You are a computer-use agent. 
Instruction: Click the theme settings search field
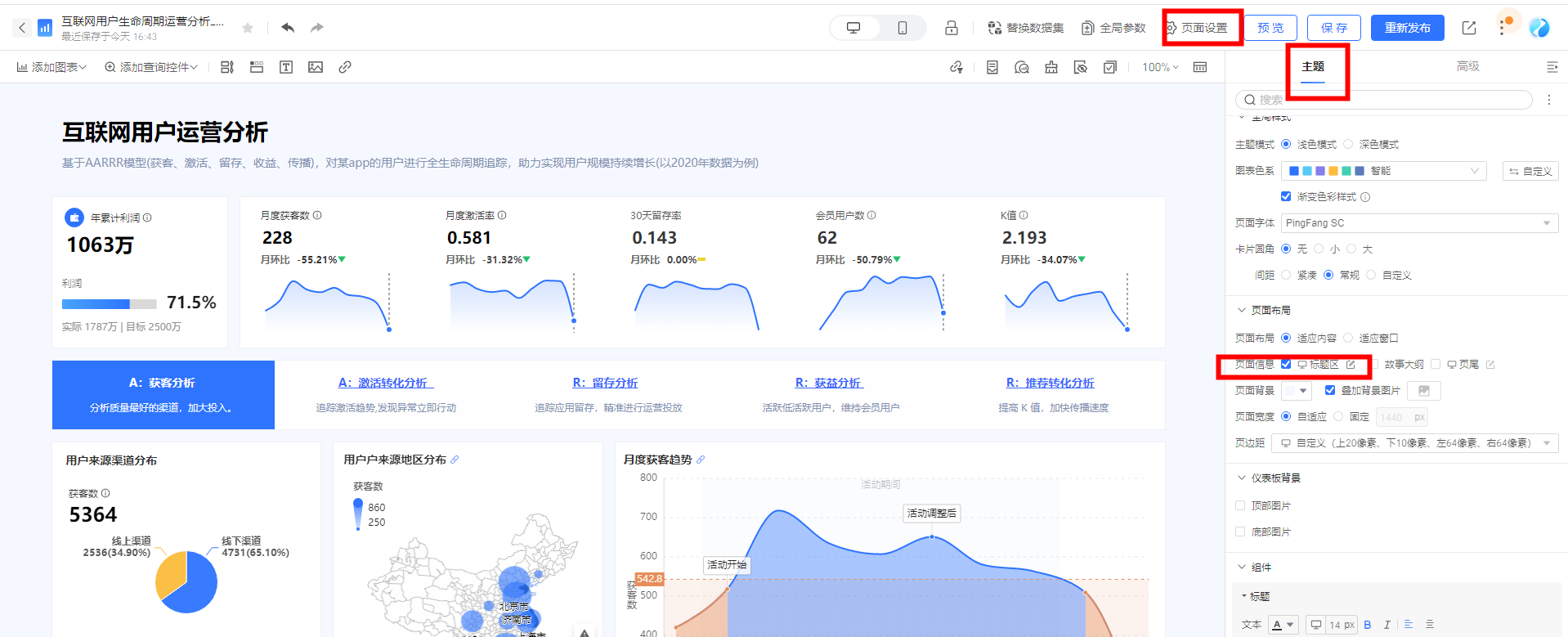pos(1383,100)
